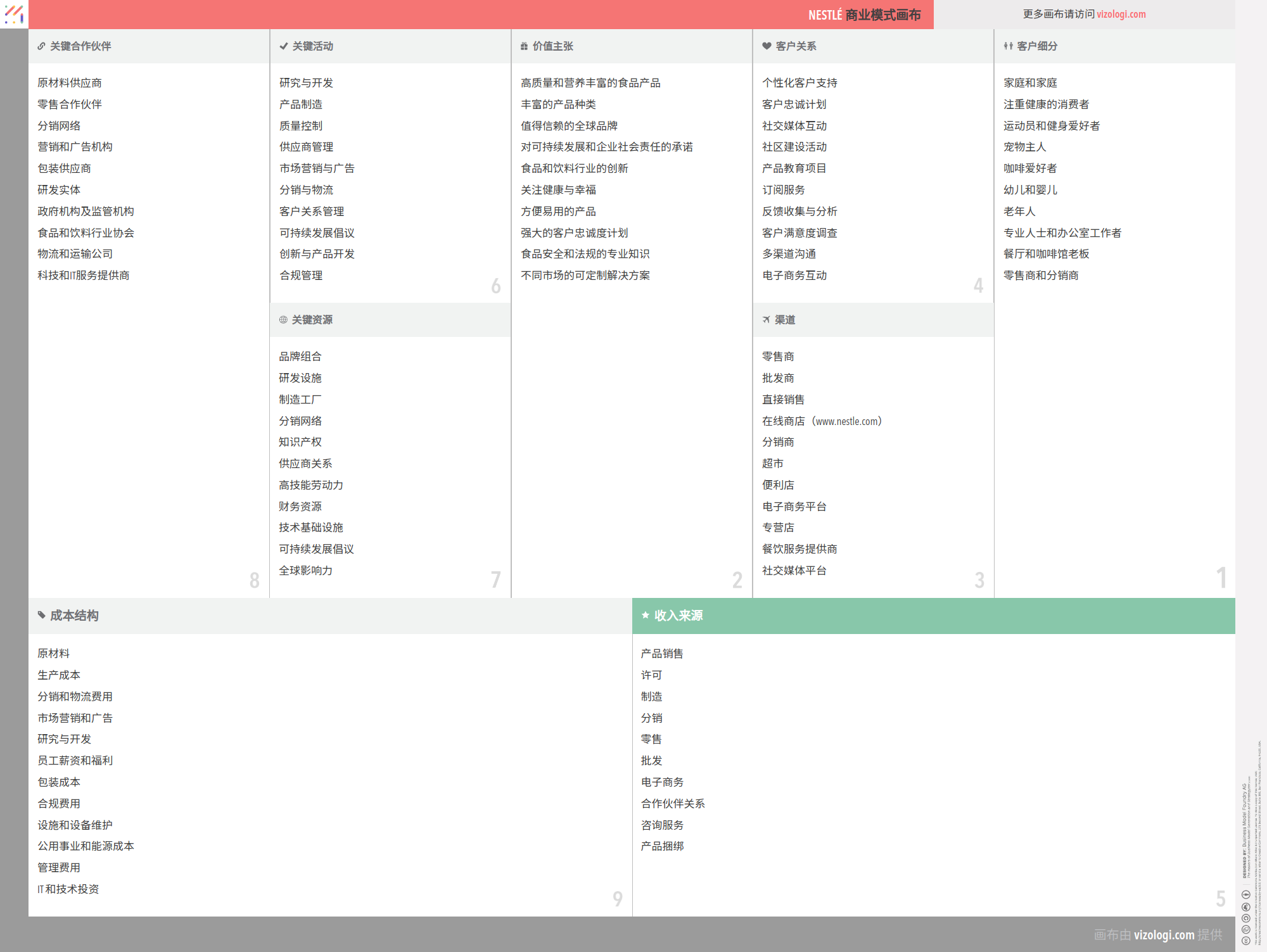Click the checkmark icon beside 关键活动
Image resolution: width=1267 pixels, height=952 pixels.
point(283,46)
